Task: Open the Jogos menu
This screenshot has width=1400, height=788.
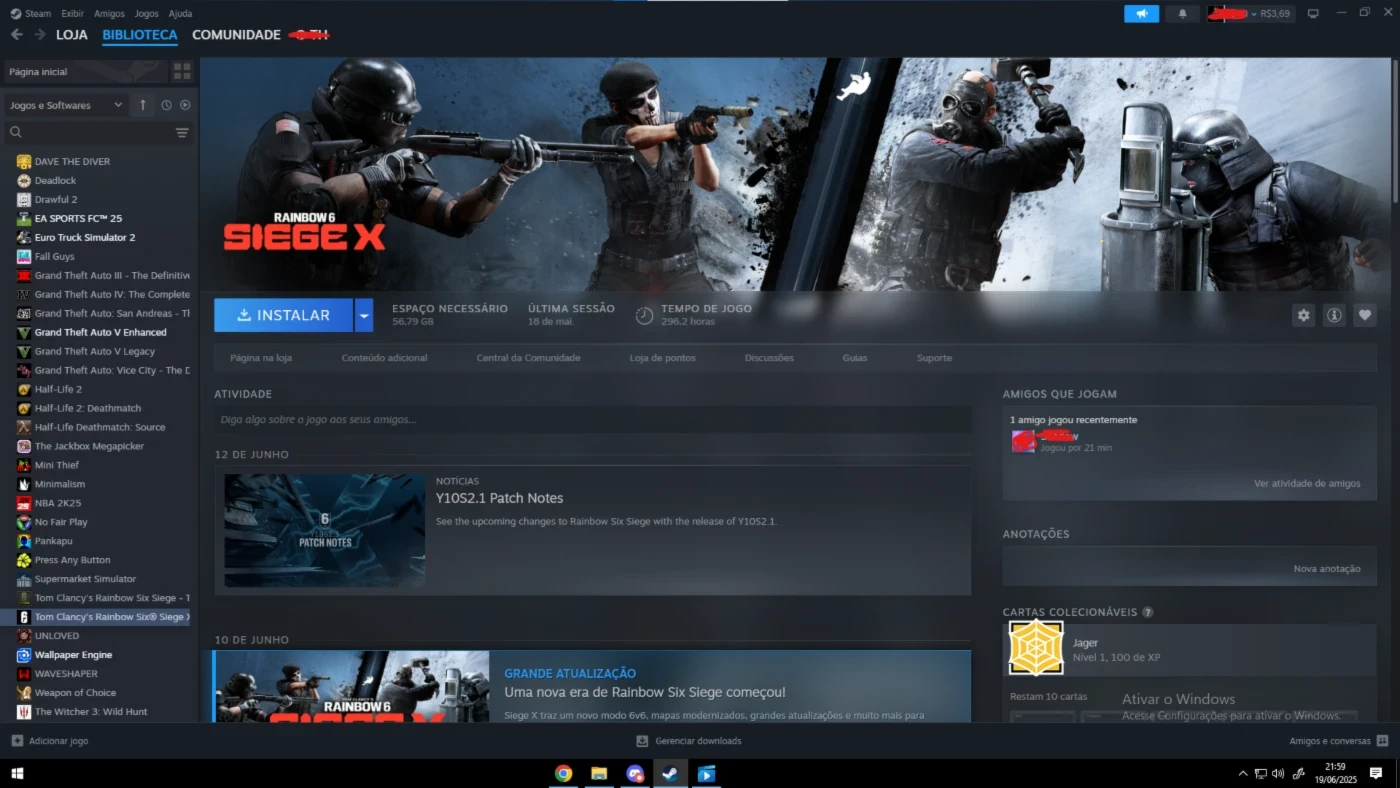Action: pos(146,14)
